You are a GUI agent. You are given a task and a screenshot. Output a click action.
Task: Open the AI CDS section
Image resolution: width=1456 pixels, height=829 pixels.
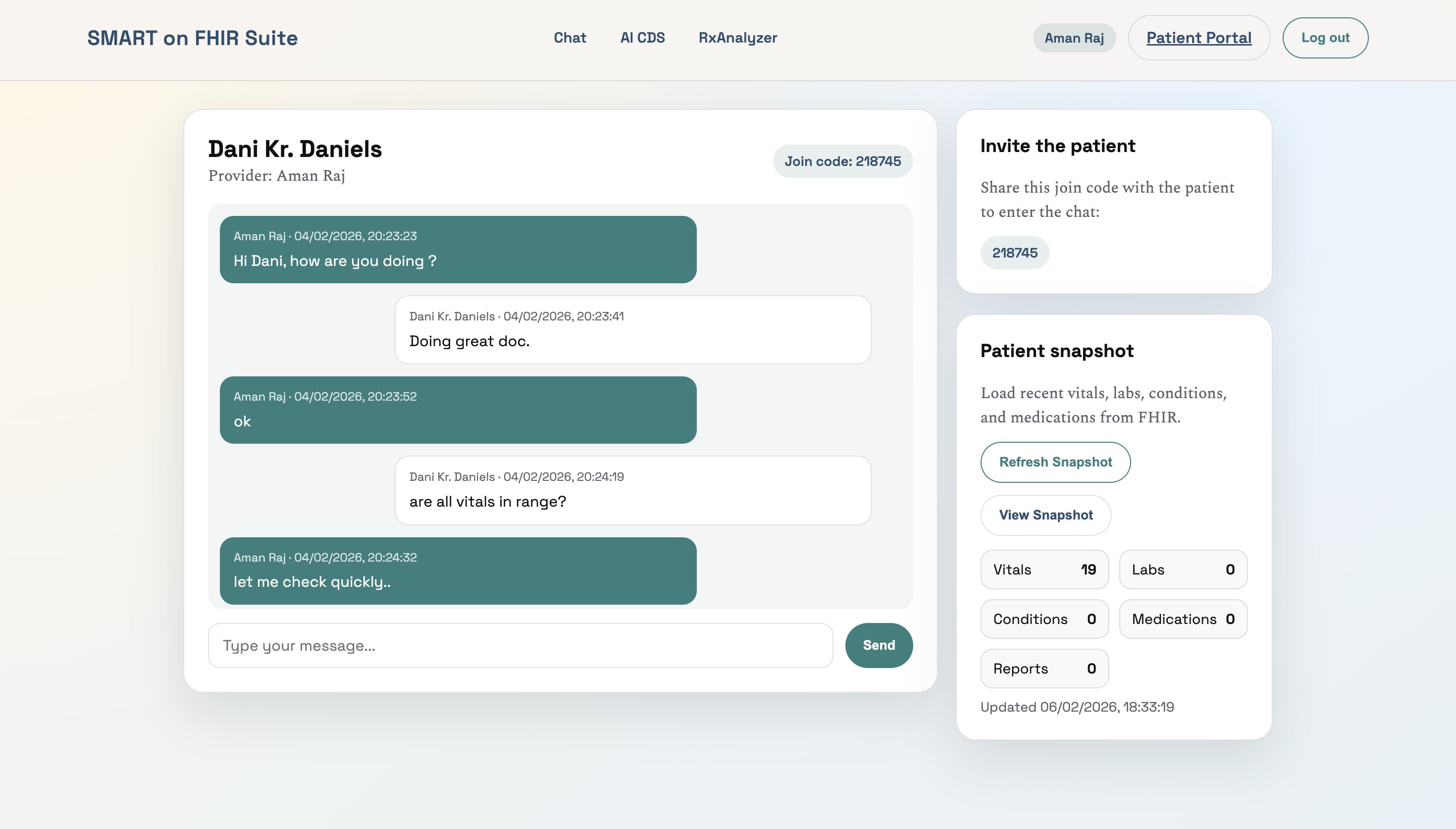[643, 38]
